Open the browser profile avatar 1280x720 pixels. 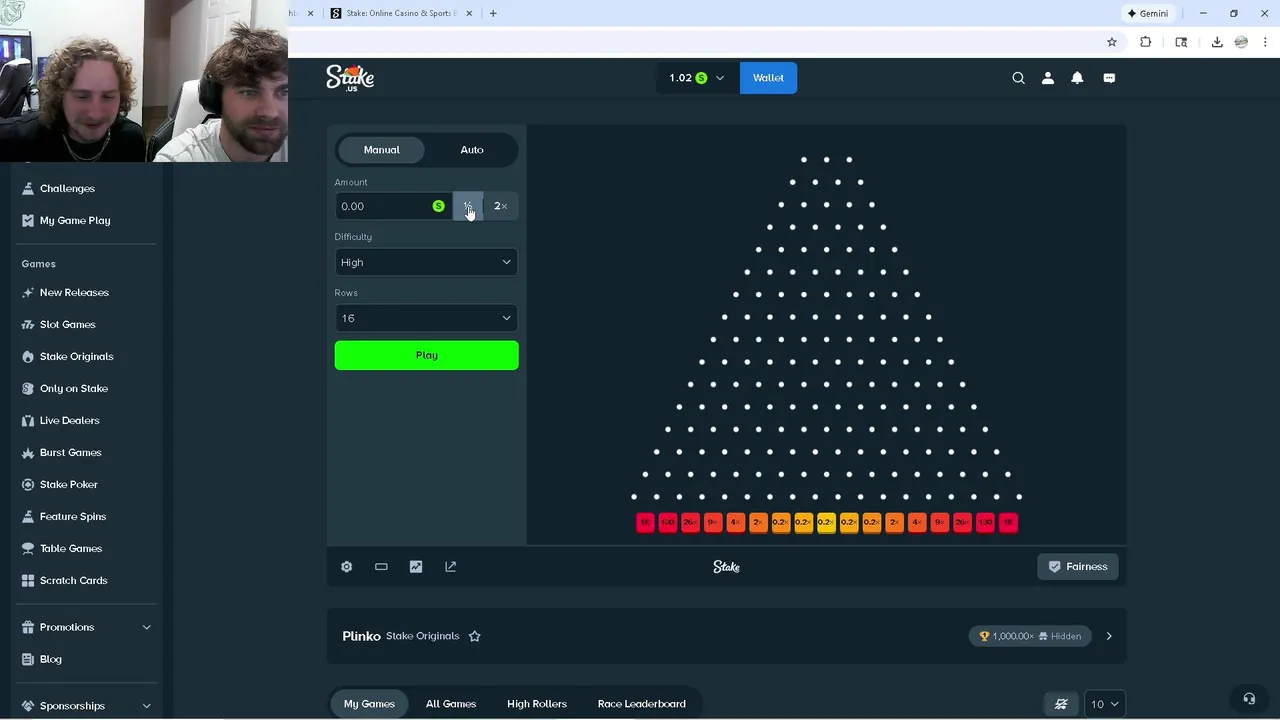[1241, 42]
